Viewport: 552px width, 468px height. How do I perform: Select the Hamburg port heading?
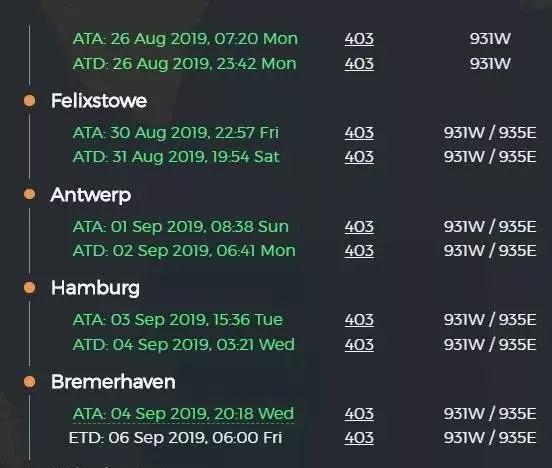coord(95,289)
